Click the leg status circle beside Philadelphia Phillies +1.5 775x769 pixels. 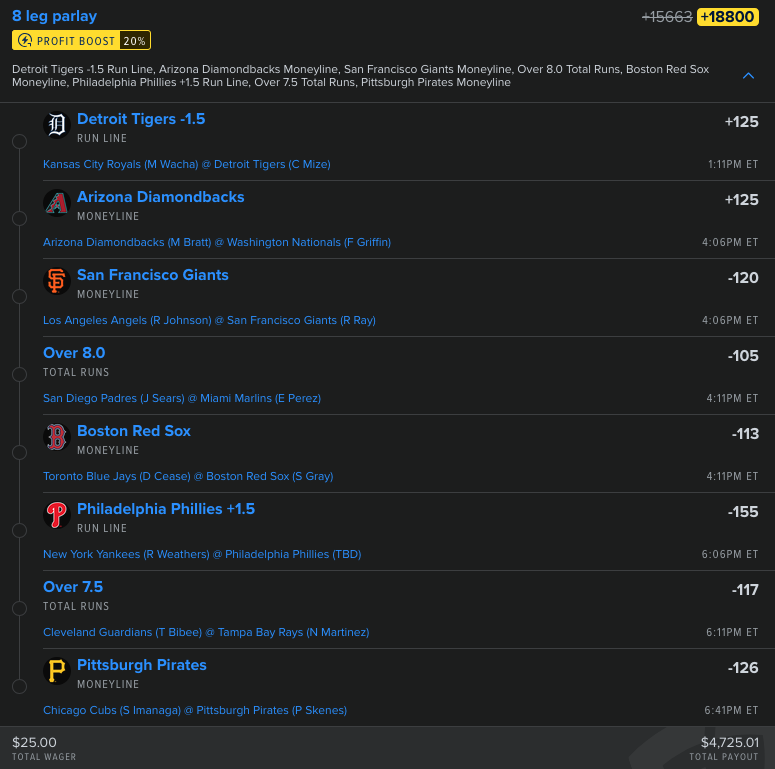19,531
